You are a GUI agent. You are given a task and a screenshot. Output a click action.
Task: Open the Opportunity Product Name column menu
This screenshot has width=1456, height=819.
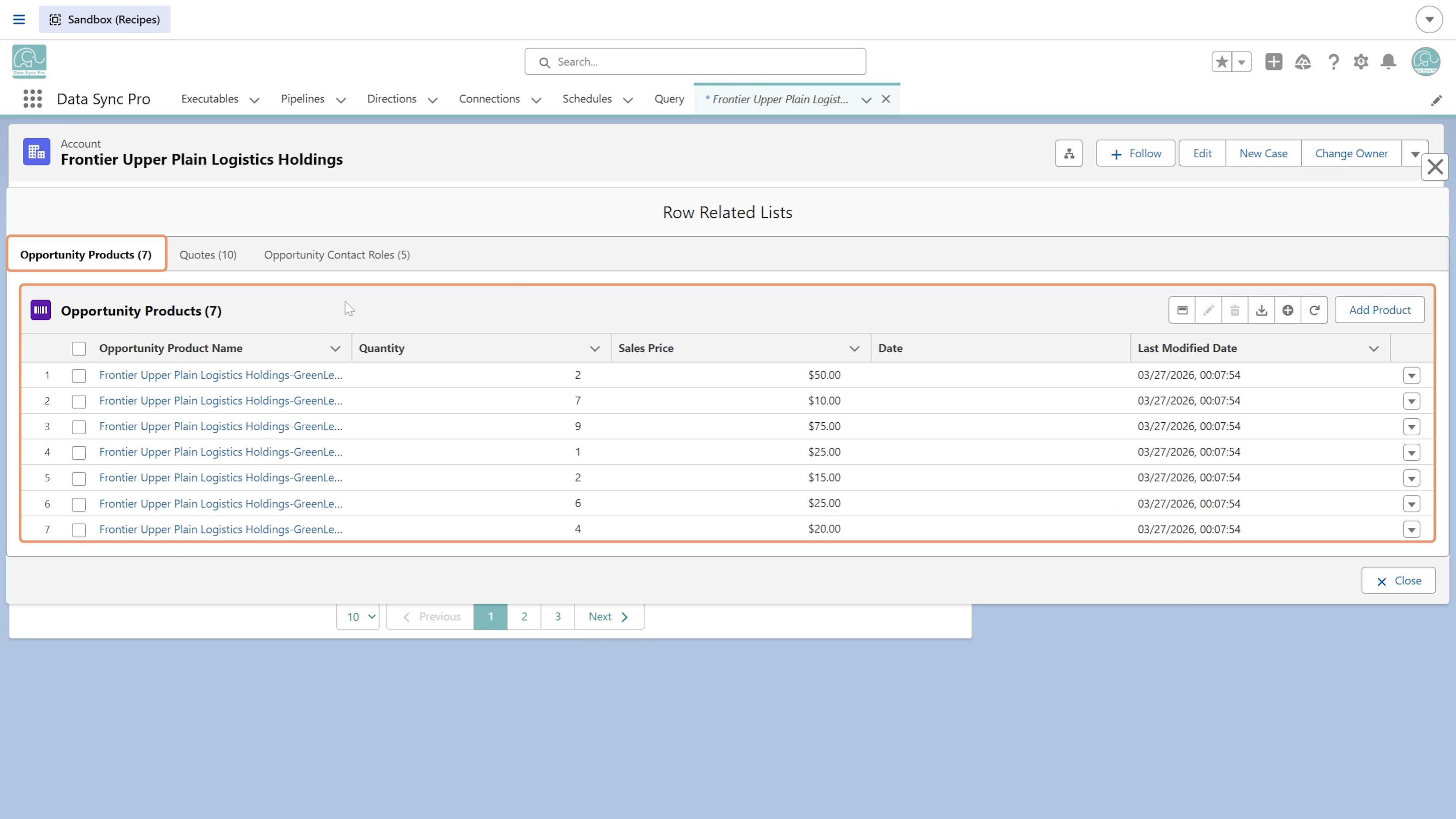pyautogui.click(x=335, y=349)
